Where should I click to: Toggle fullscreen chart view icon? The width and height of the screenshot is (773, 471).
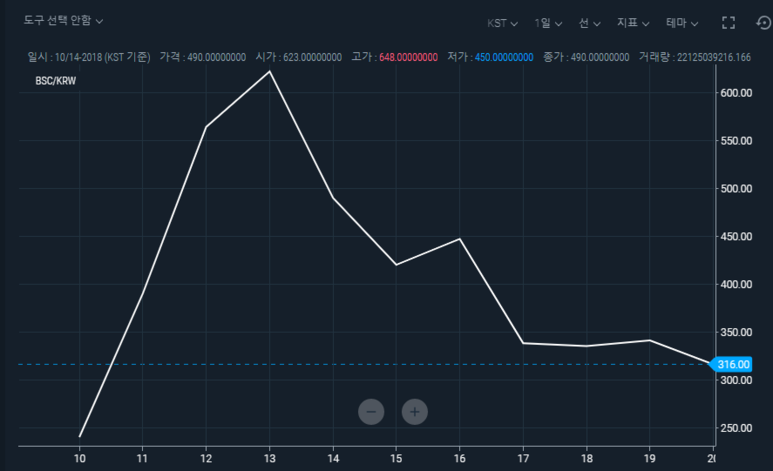[728, 23]
